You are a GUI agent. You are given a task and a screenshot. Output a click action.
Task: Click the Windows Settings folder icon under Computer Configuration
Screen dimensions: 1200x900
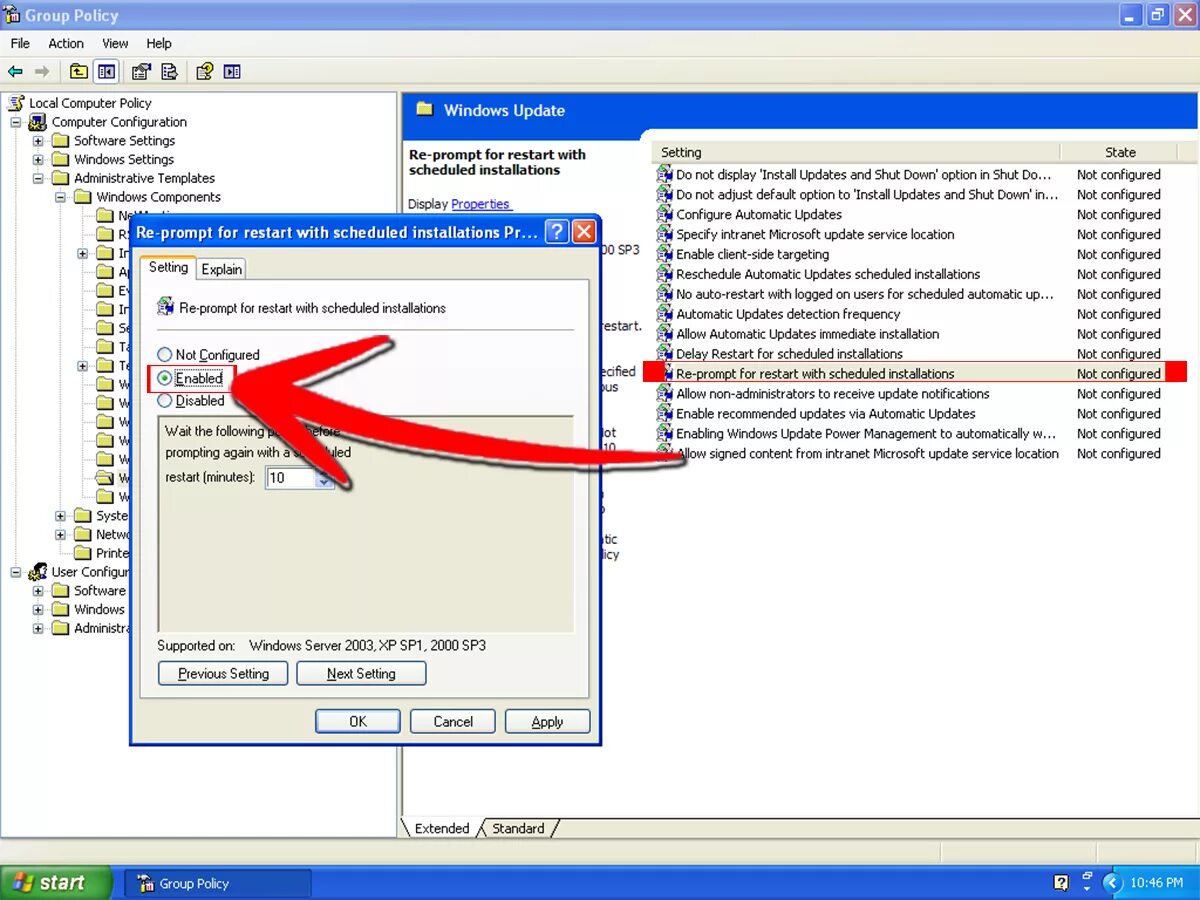pos(60,159)
